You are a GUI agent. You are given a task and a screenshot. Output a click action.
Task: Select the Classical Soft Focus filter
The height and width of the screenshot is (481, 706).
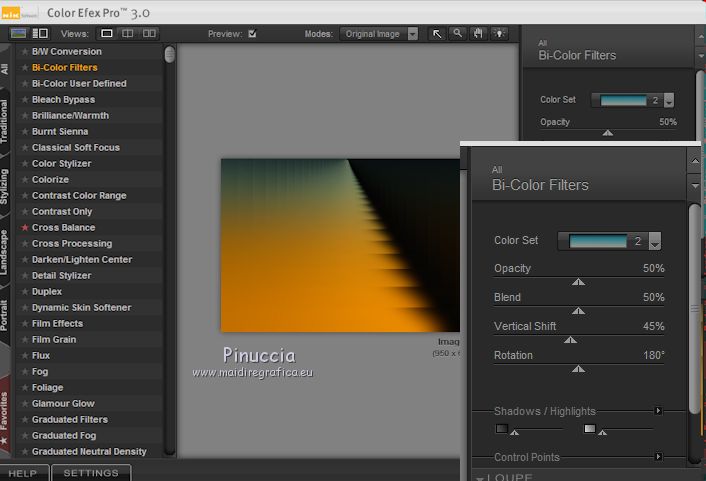click(x=76, y=148)
